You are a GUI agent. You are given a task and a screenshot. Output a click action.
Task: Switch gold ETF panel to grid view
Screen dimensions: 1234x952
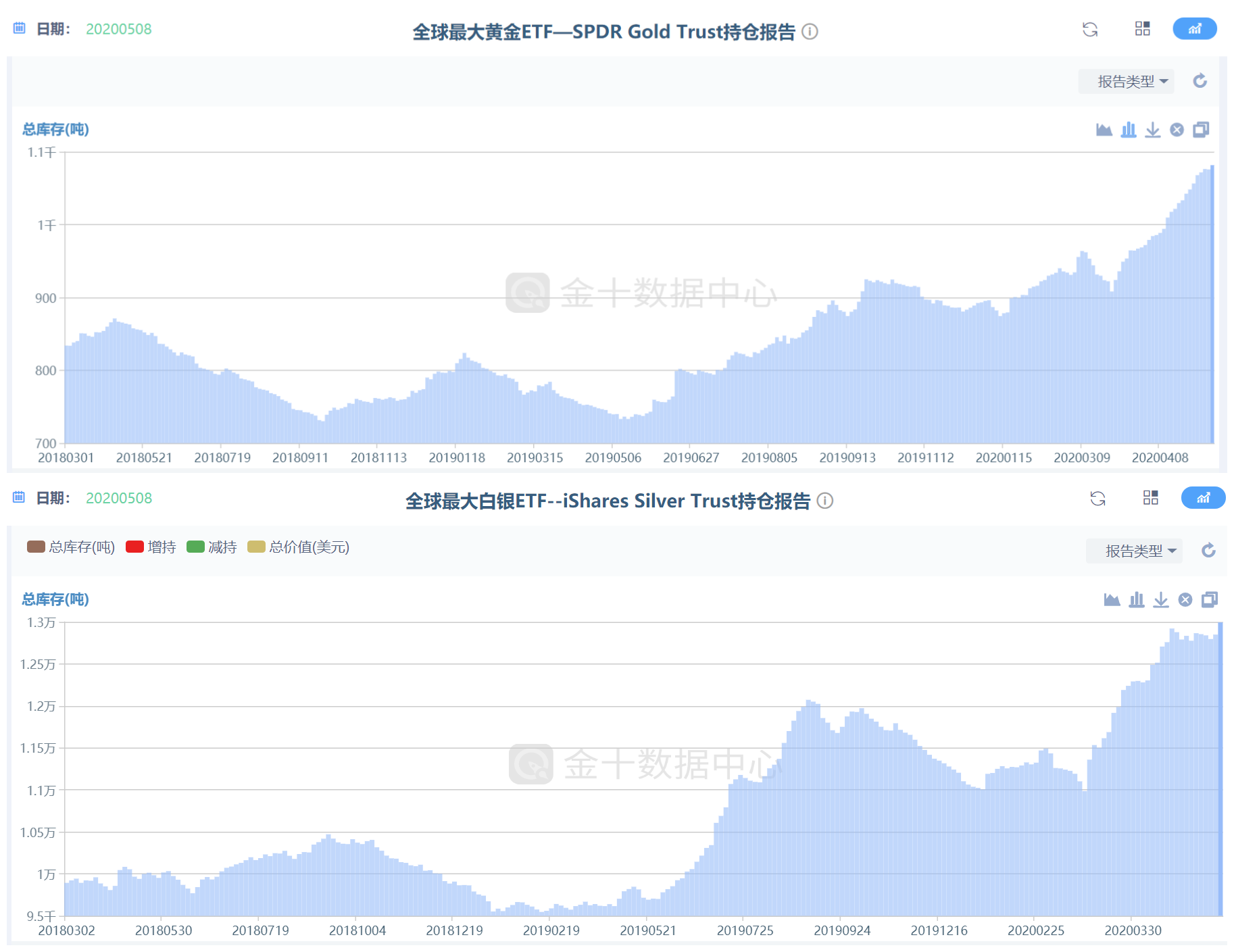click(1143, 28)
